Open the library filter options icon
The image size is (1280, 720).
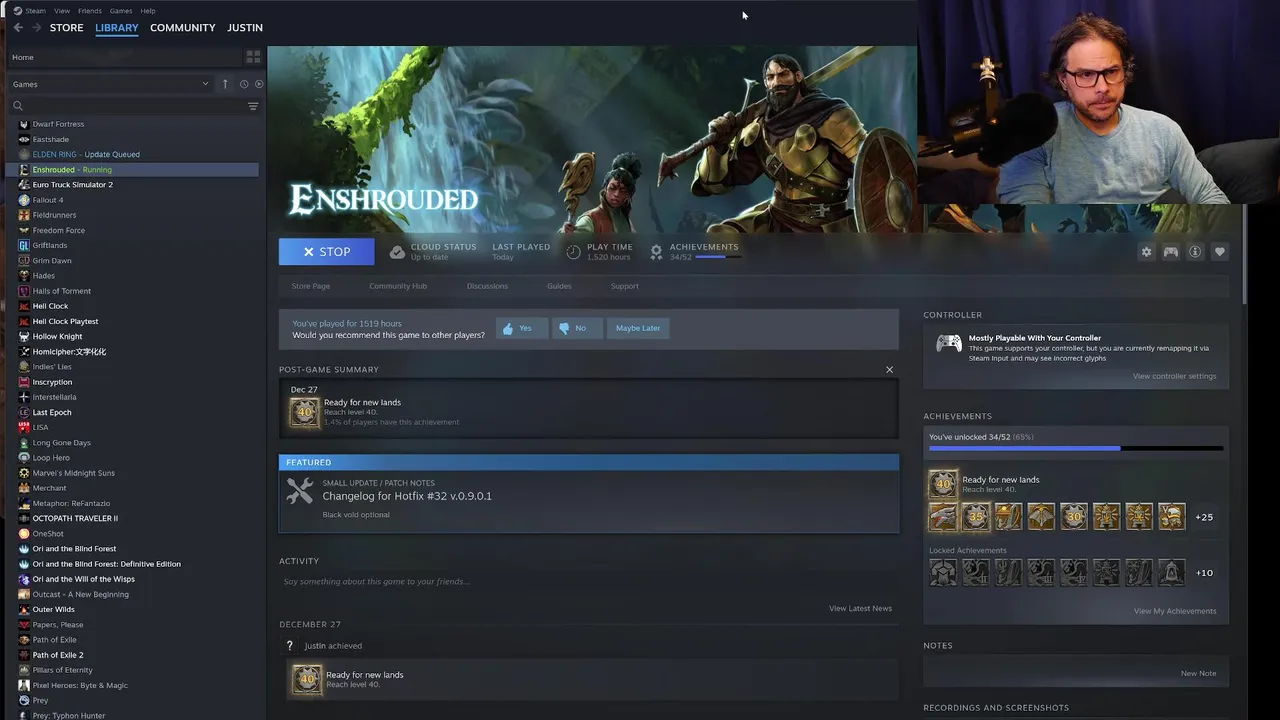click(x=253, y=106)
